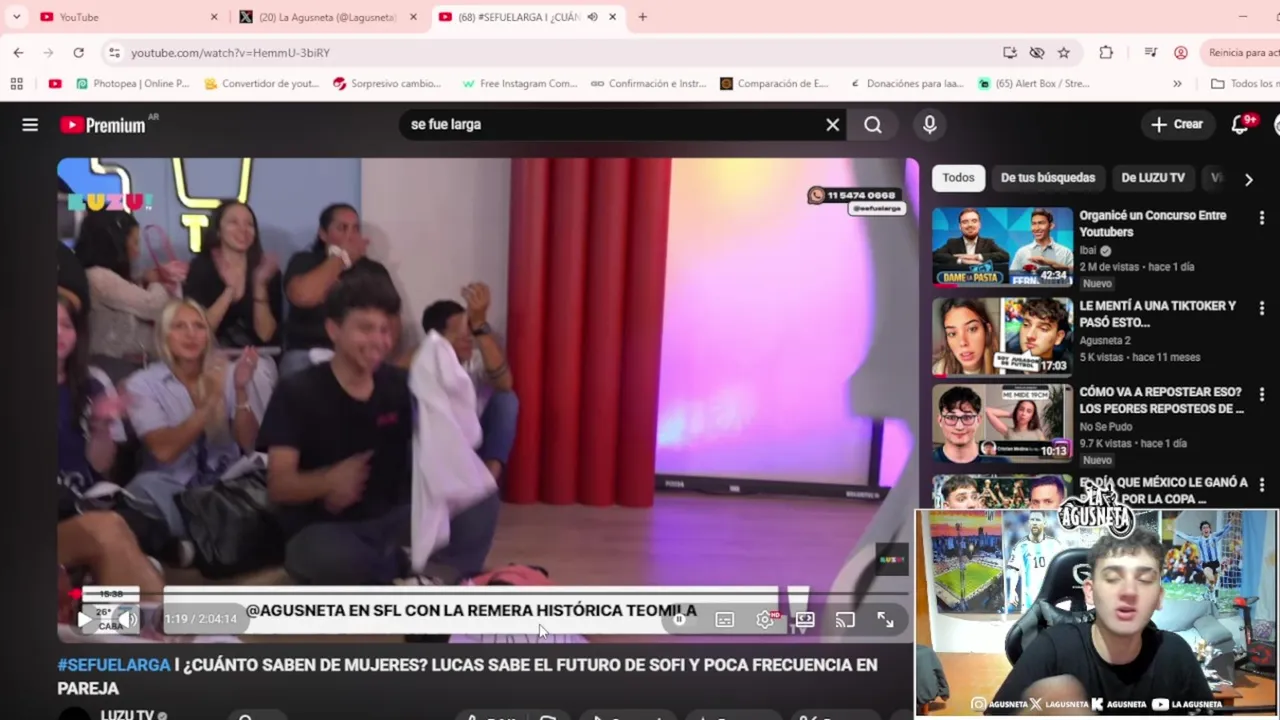Click Reinicia para actualizar button
Screen dimensions: 1280x720
click(x=1240, y=52)
